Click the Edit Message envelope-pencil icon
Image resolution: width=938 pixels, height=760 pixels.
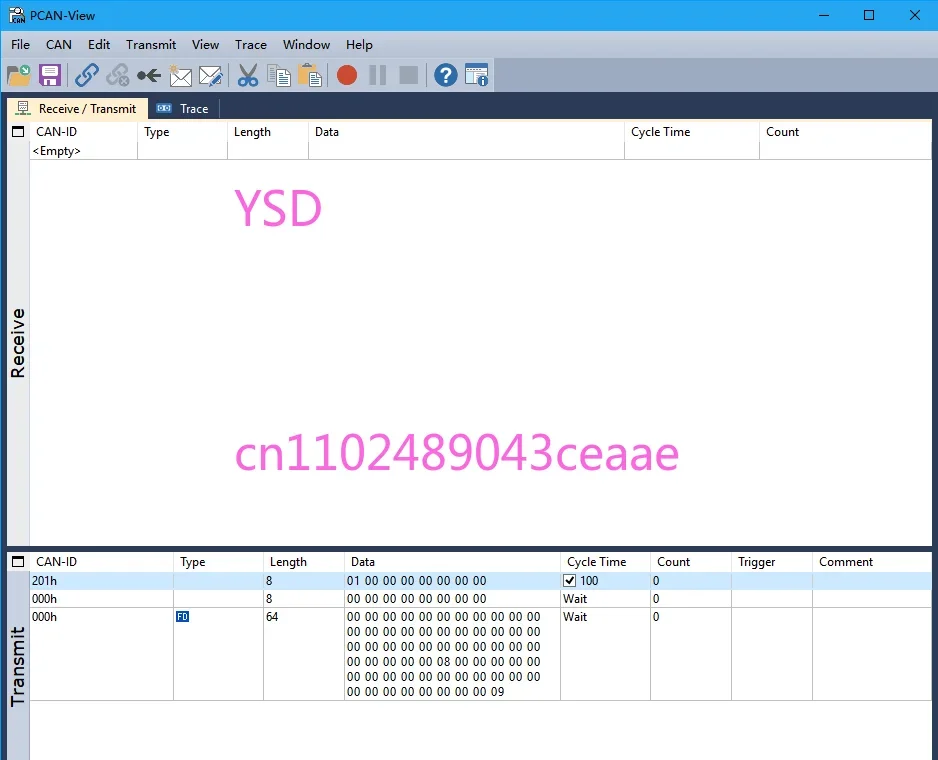211,75
